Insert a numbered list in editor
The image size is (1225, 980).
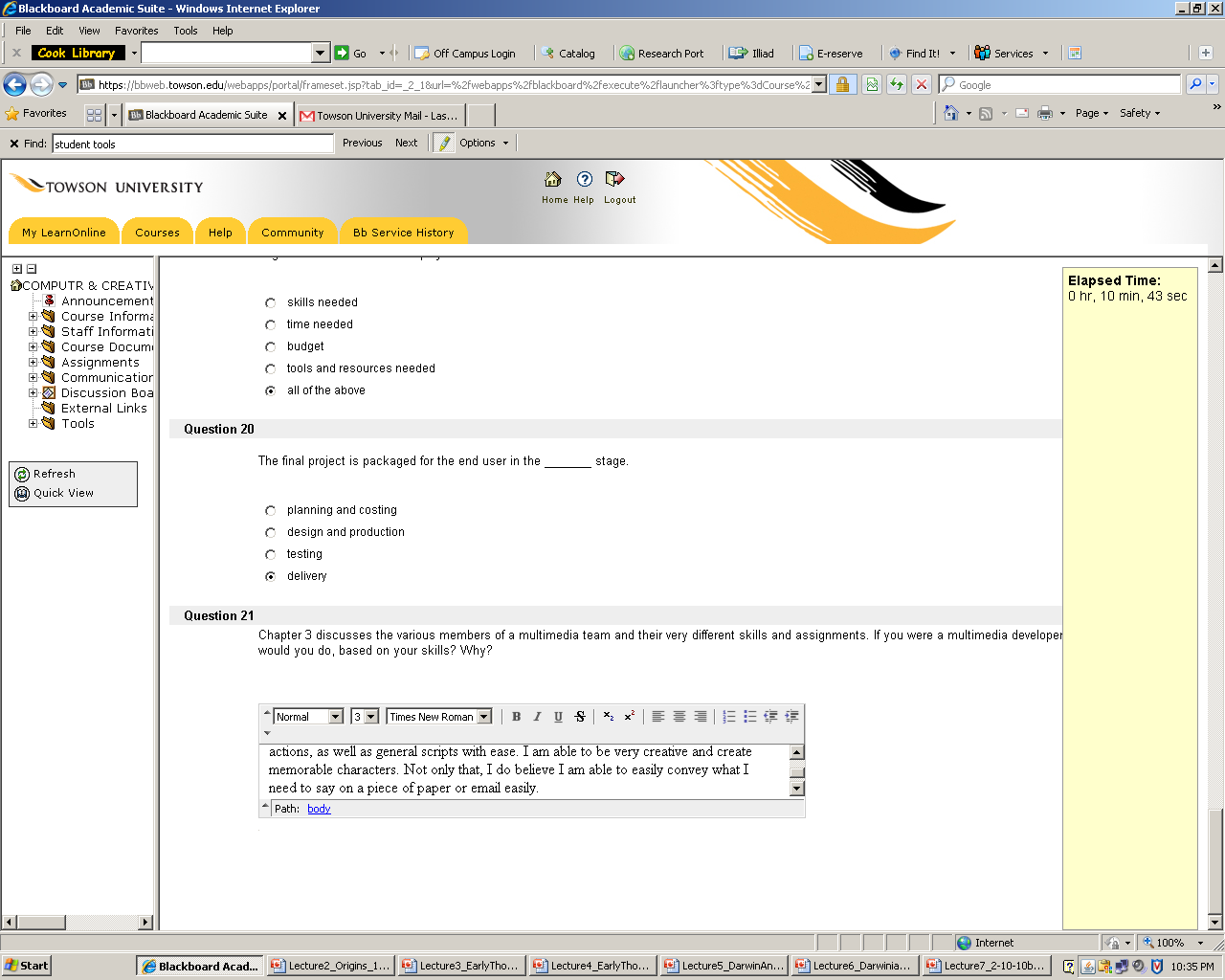(729, 717)
